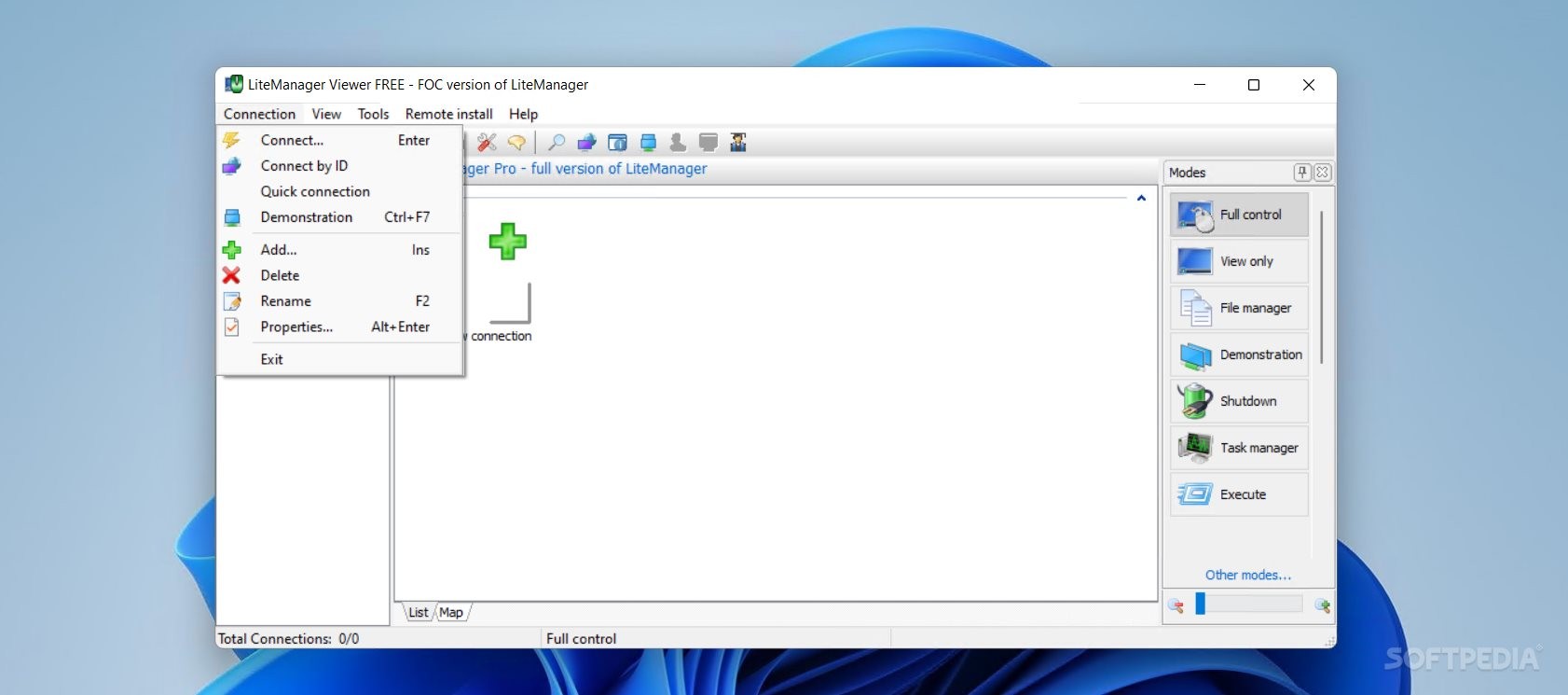Click the Modes panel vertical scrollbar
Screen dimensions: 1568x695
coord(1321,287)
